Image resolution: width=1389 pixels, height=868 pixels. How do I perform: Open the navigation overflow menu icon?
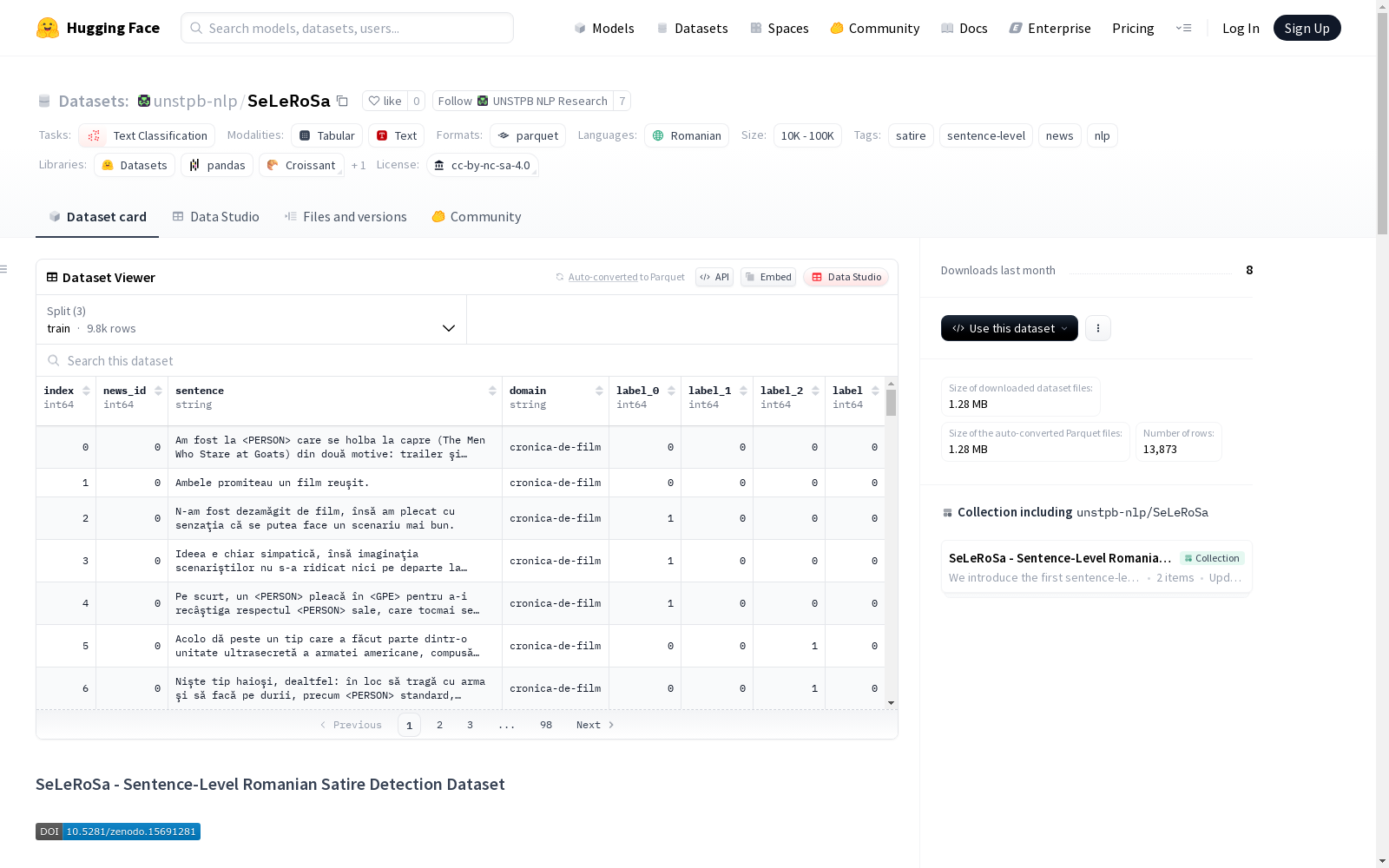point(1183,28)
